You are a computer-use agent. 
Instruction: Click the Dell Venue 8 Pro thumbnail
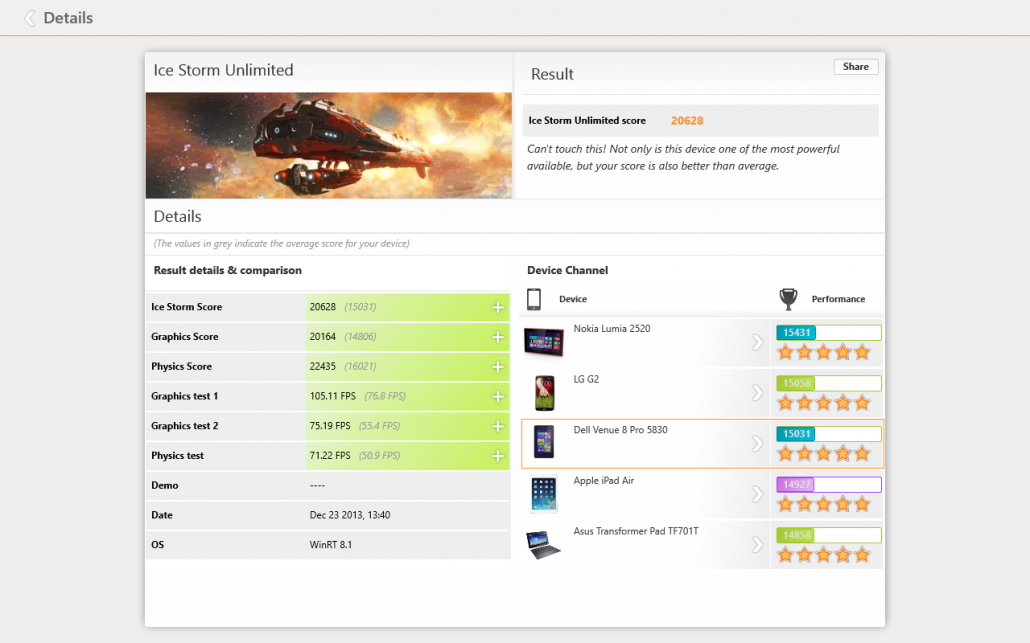[x=543, y=441]
